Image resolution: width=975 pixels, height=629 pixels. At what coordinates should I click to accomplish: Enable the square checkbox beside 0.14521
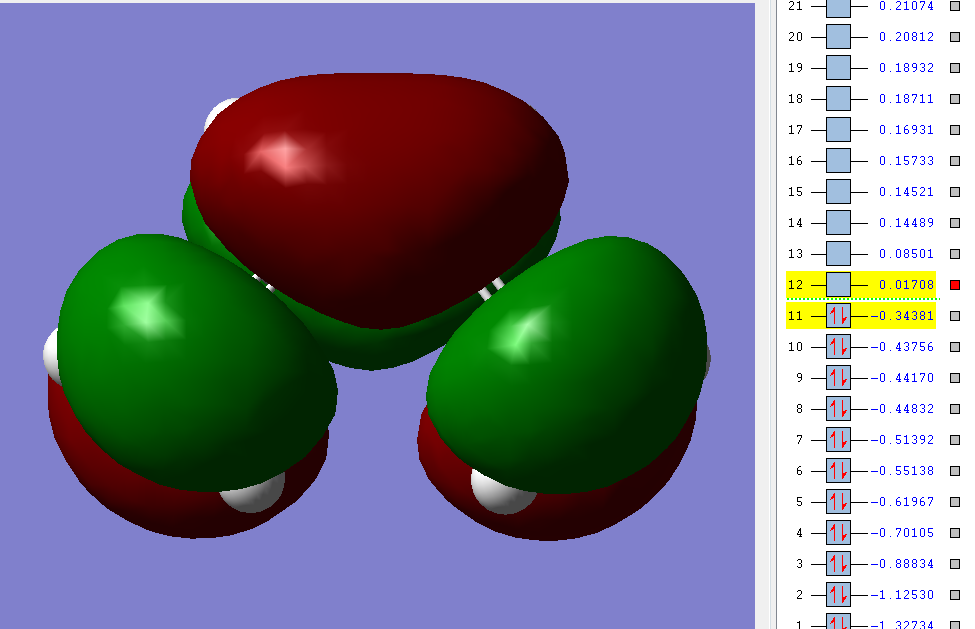pyautogui.click(x=955, y=191)
